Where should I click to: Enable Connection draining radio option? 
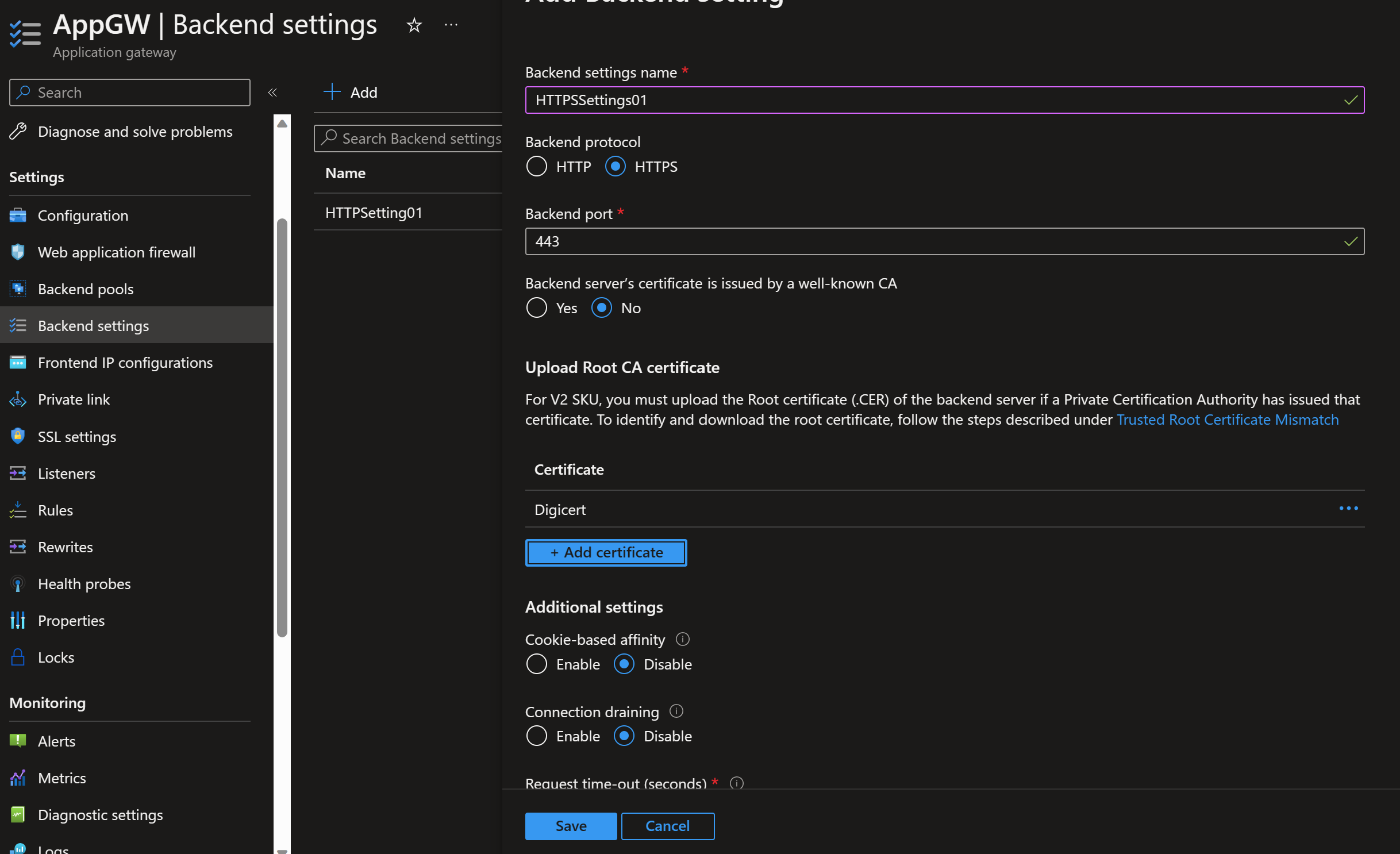(536, 736)
